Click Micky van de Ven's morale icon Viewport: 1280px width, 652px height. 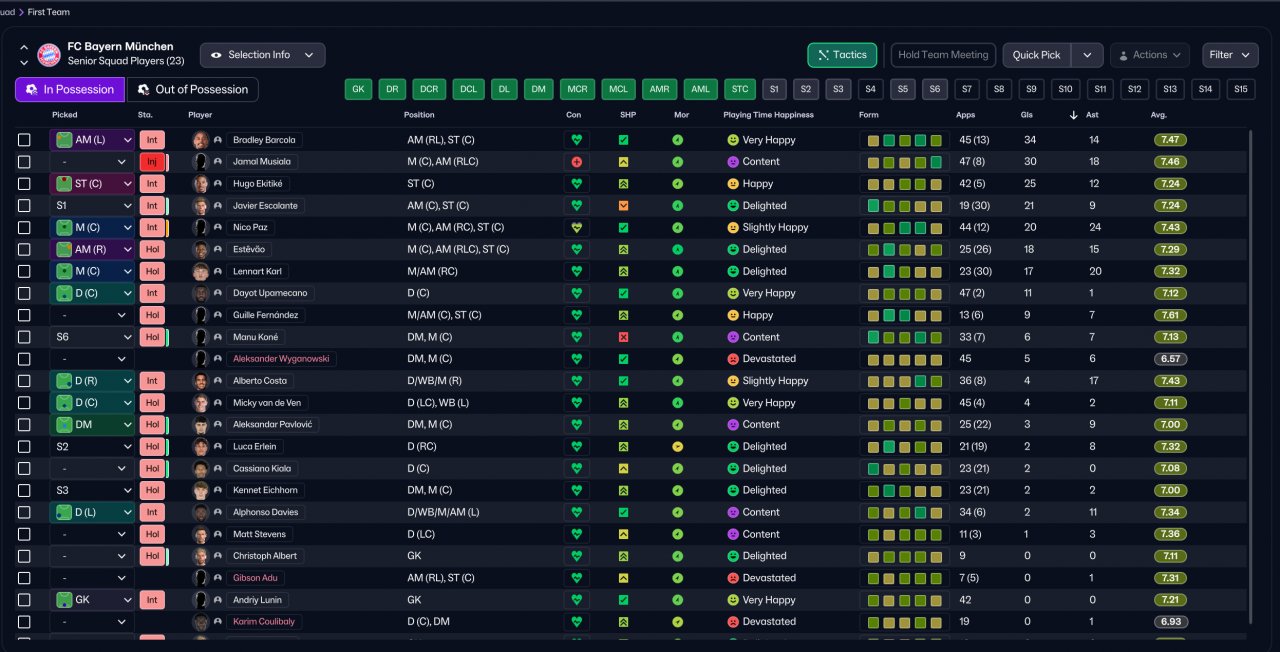point(678,403)
